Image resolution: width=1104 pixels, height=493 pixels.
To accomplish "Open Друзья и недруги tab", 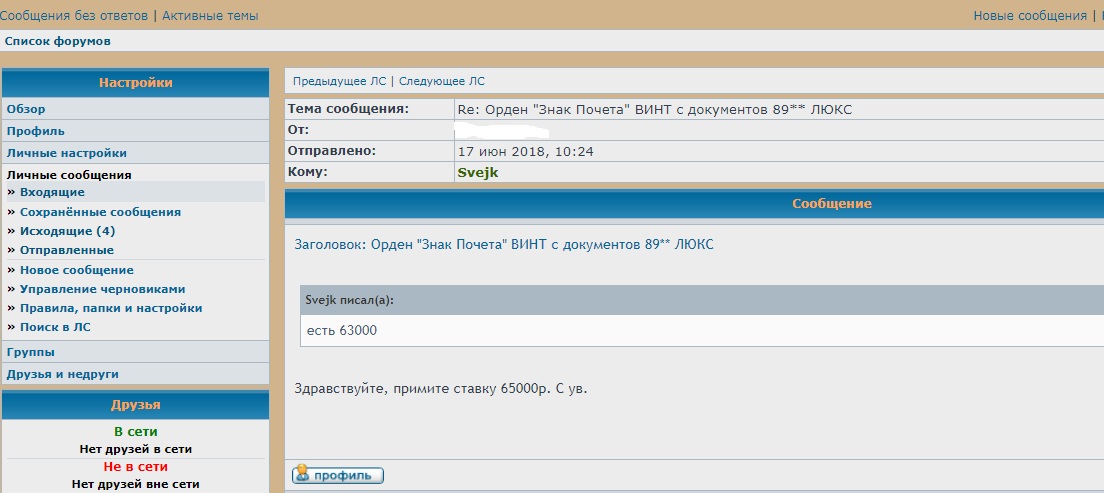I will [63, 374].
